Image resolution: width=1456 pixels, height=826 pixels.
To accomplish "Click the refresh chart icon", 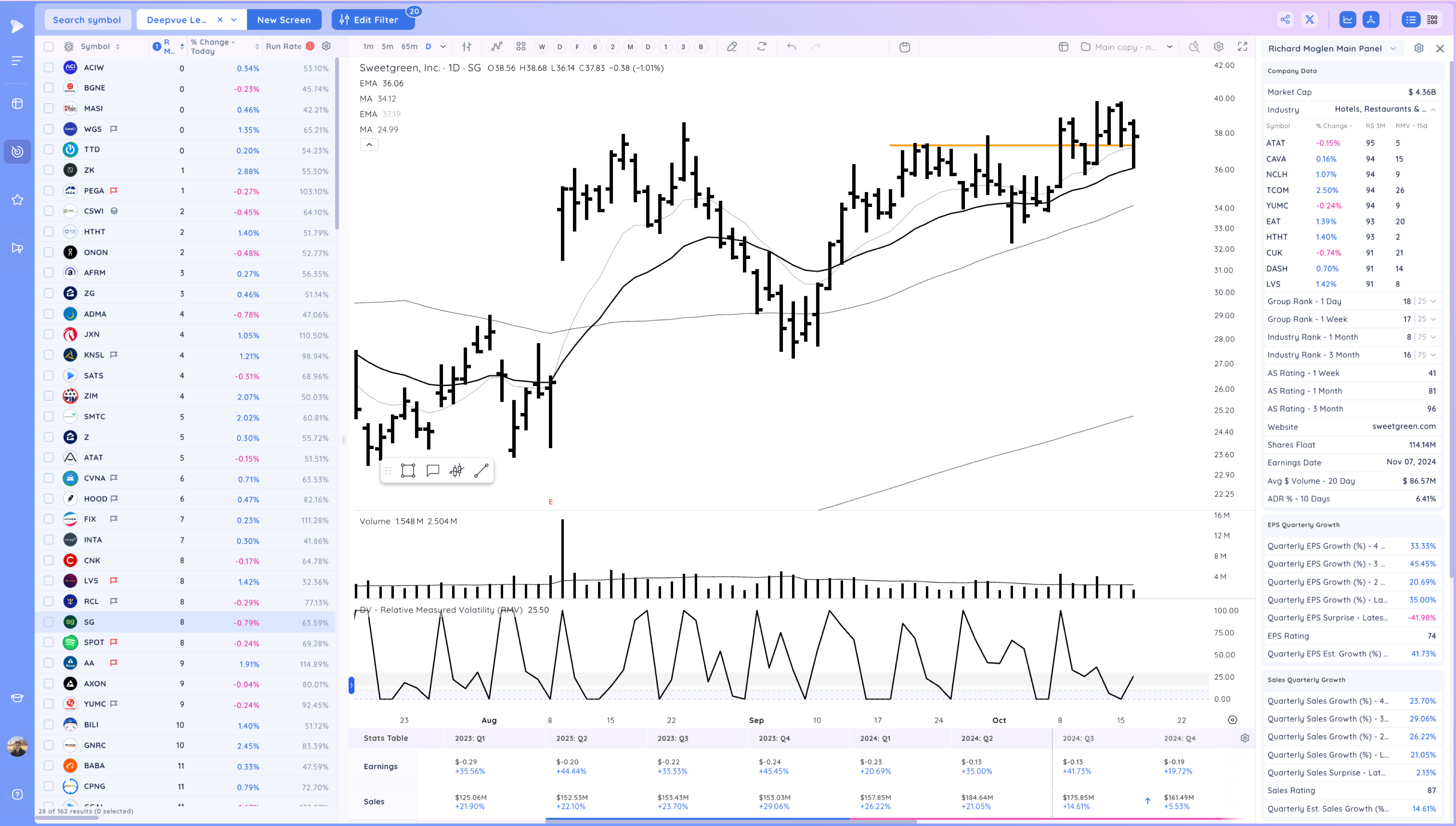I will 761,47.
